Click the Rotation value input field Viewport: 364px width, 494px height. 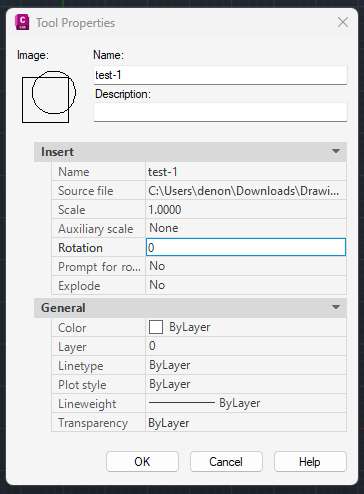click(246, 247)
